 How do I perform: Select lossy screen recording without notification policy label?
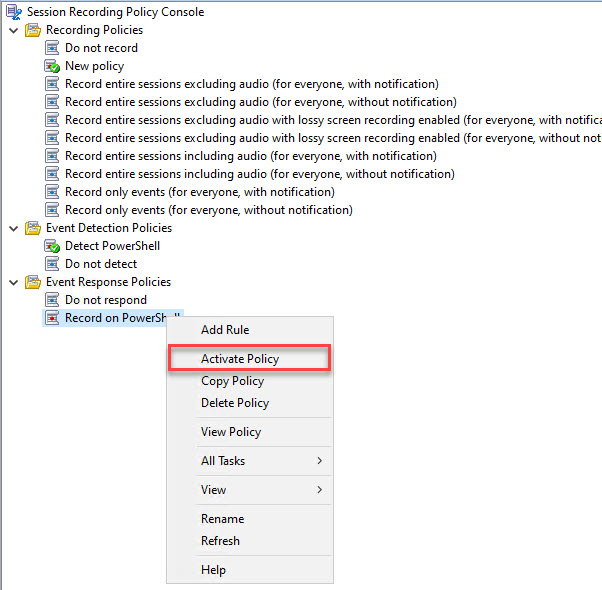coord(333,138)
